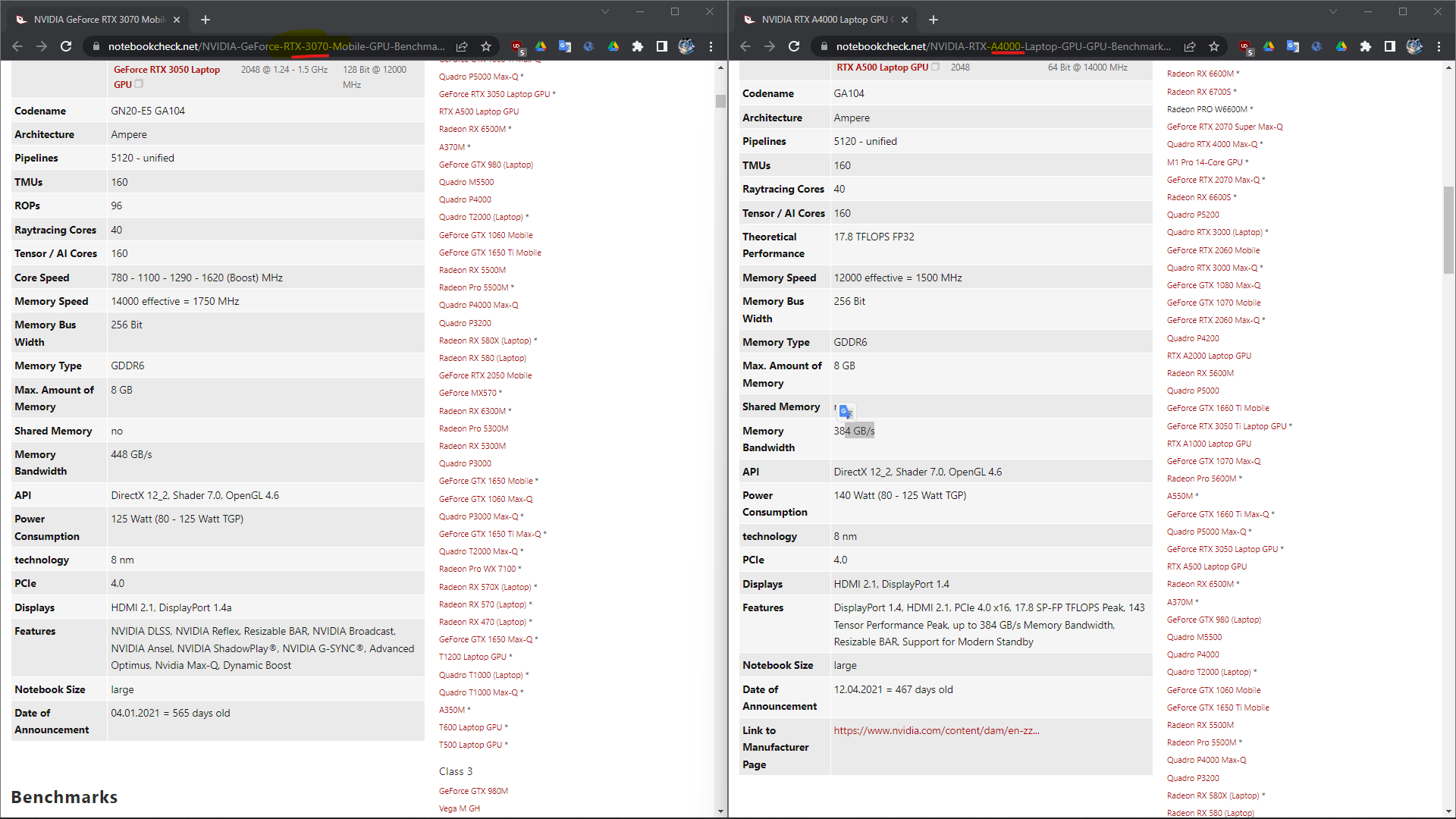Open GeForce GTX 1650 Ti Mobile link
Screen dimensions: 1456x819
pos(489,253)
